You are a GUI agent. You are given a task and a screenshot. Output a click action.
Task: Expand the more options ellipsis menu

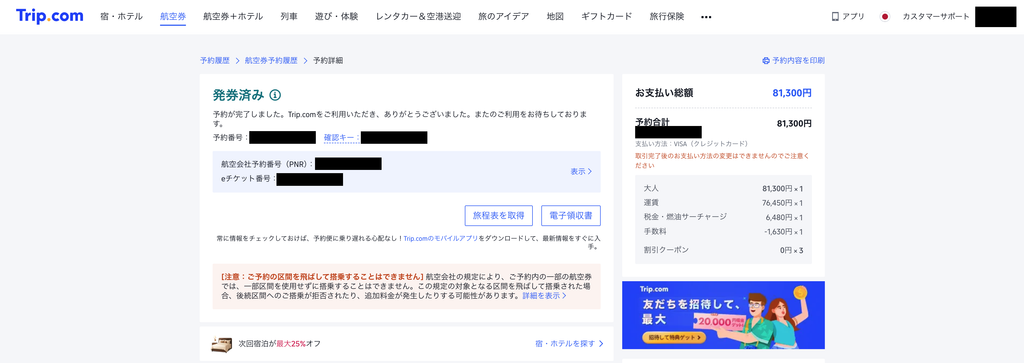(x=706, y=18)
